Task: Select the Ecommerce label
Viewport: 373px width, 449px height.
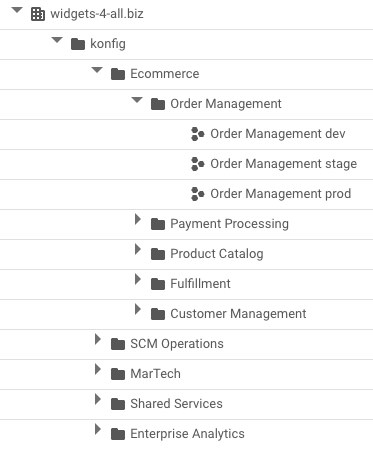Action: [165, 74]
